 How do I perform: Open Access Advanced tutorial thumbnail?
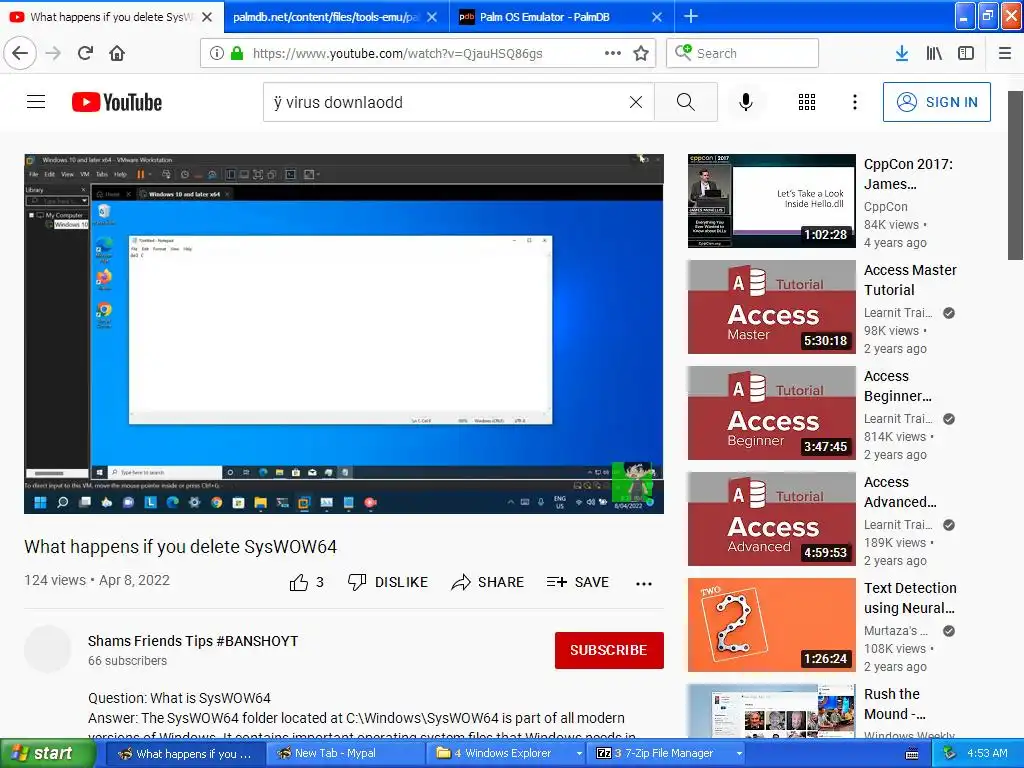[771, 519]
